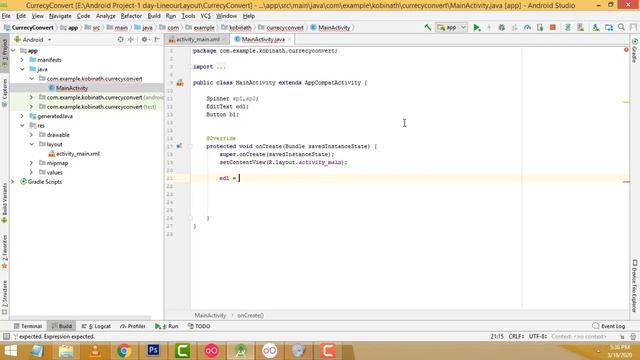Select MainActivity in the project tree
The width and height of the screenshot is (640, 360).
pyautogui.click(x=72, y=88)
